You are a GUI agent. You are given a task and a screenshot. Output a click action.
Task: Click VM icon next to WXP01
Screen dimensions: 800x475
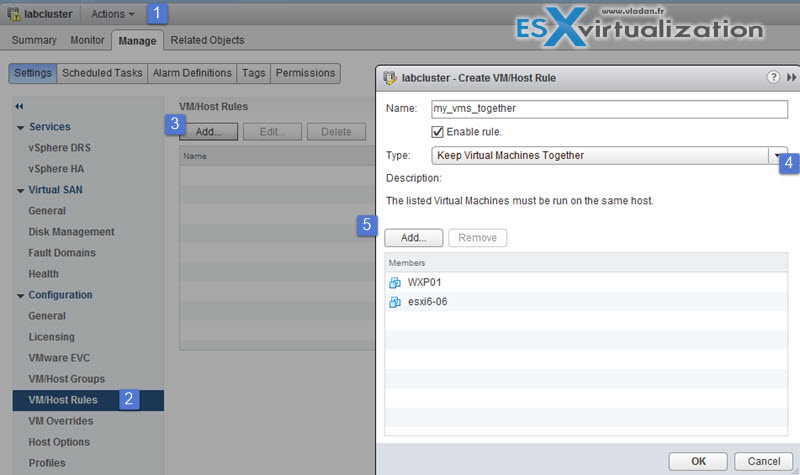coord(395,283)
